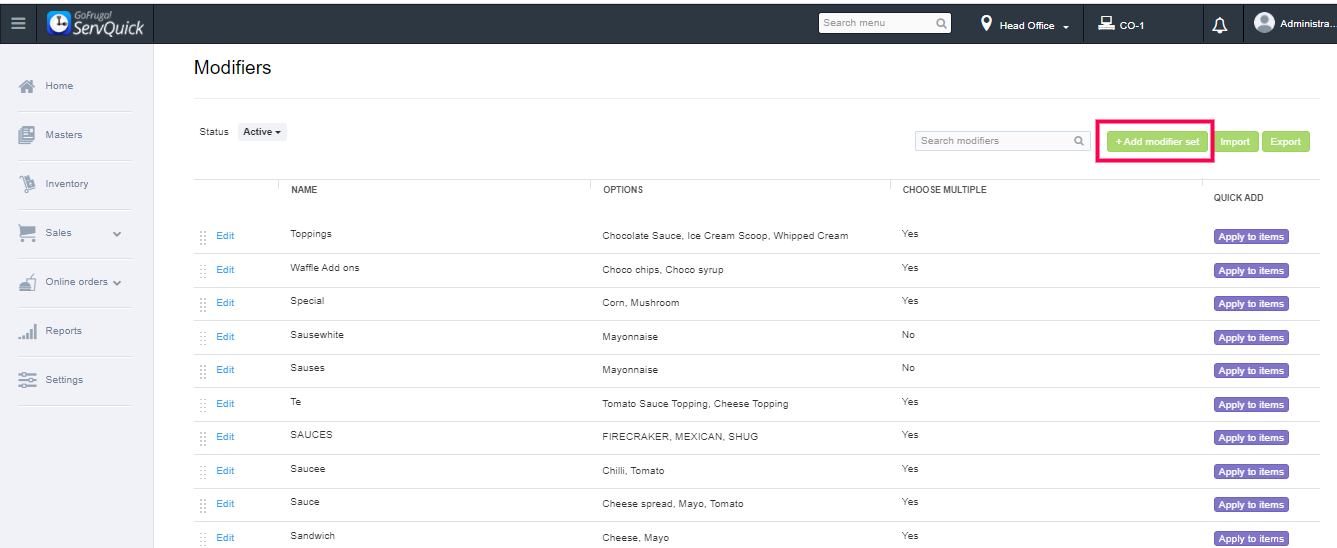This screenshot has width=1337, height=548.
Task: Open the Home menu item
Action: point(59,86)
